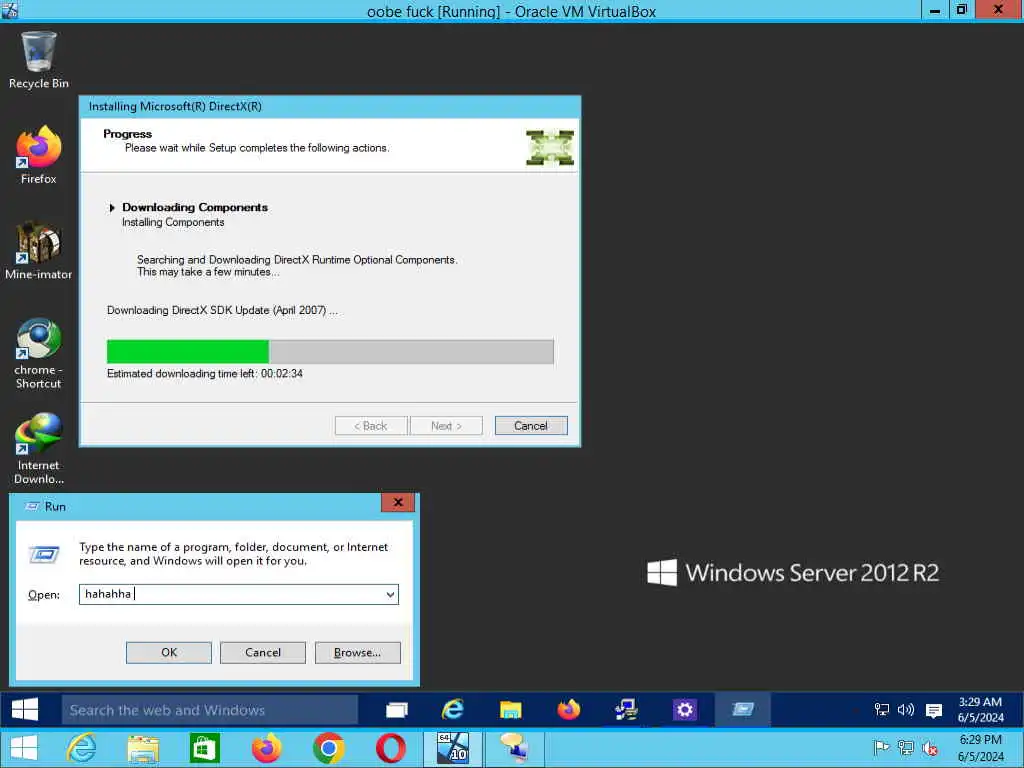Open the purple Settings gear taskbar icon
This screenshot has height=768, width=1024.
point(684,710)
